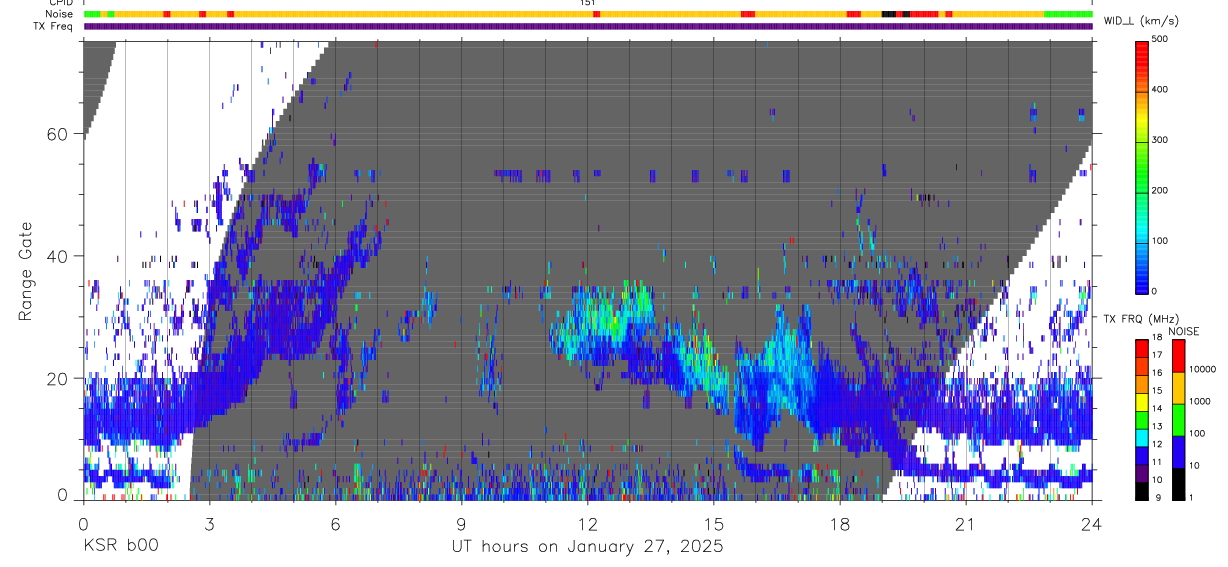Click the green segment of the NOISE legend
The height and width of the screenshot is (567, 1228).
point(1178,419)
